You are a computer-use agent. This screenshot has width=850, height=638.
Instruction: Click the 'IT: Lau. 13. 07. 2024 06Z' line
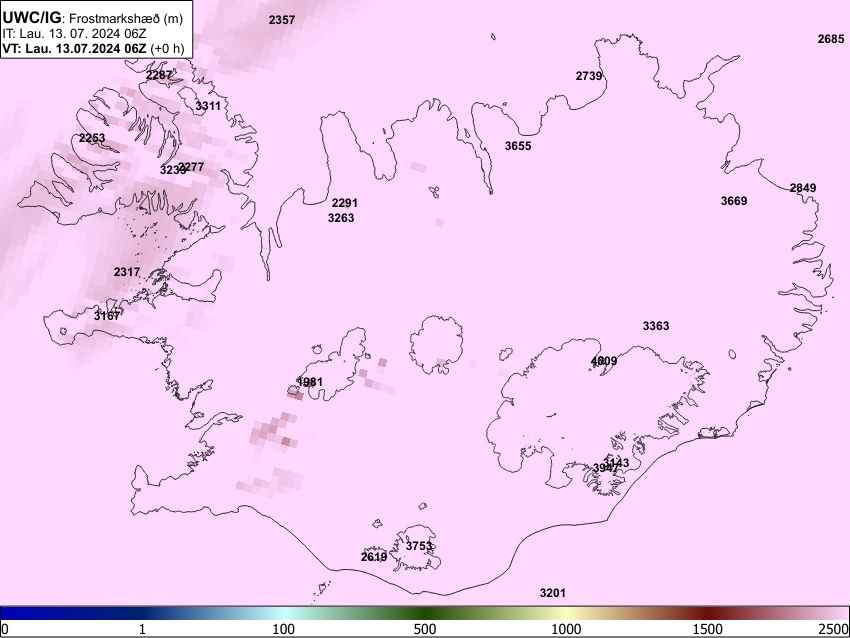[74, 34]
